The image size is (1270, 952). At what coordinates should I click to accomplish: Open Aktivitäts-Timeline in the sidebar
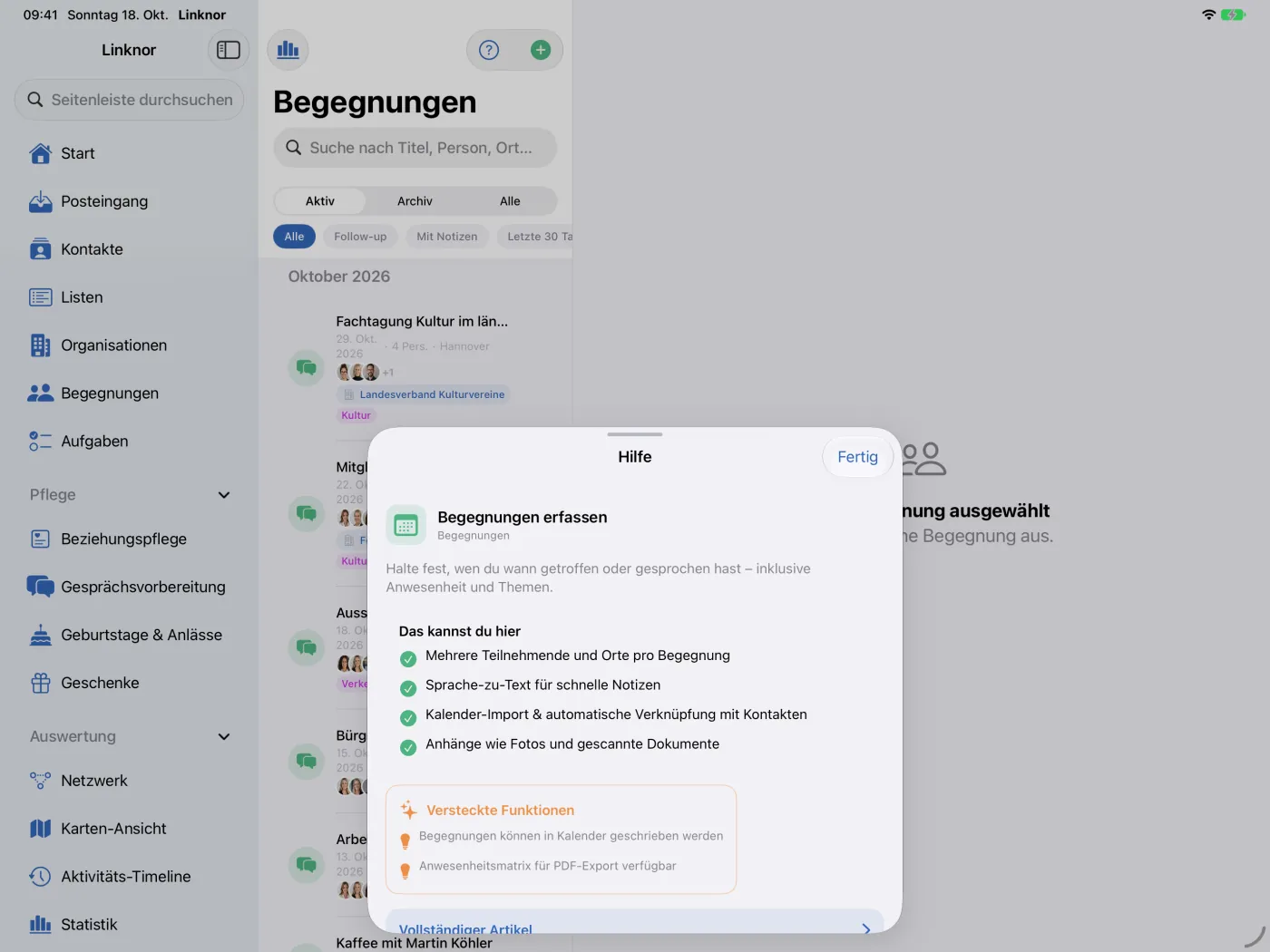(x=129, y=877)
